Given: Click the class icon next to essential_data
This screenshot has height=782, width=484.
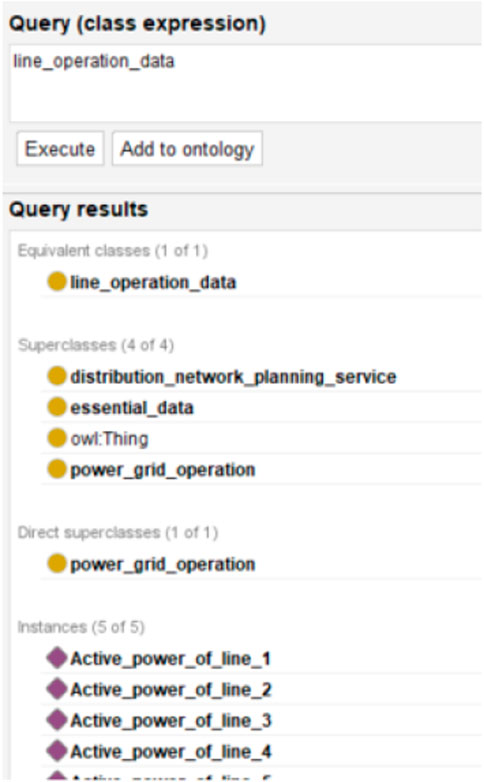Looking at the screenshot, I should 57,407.
